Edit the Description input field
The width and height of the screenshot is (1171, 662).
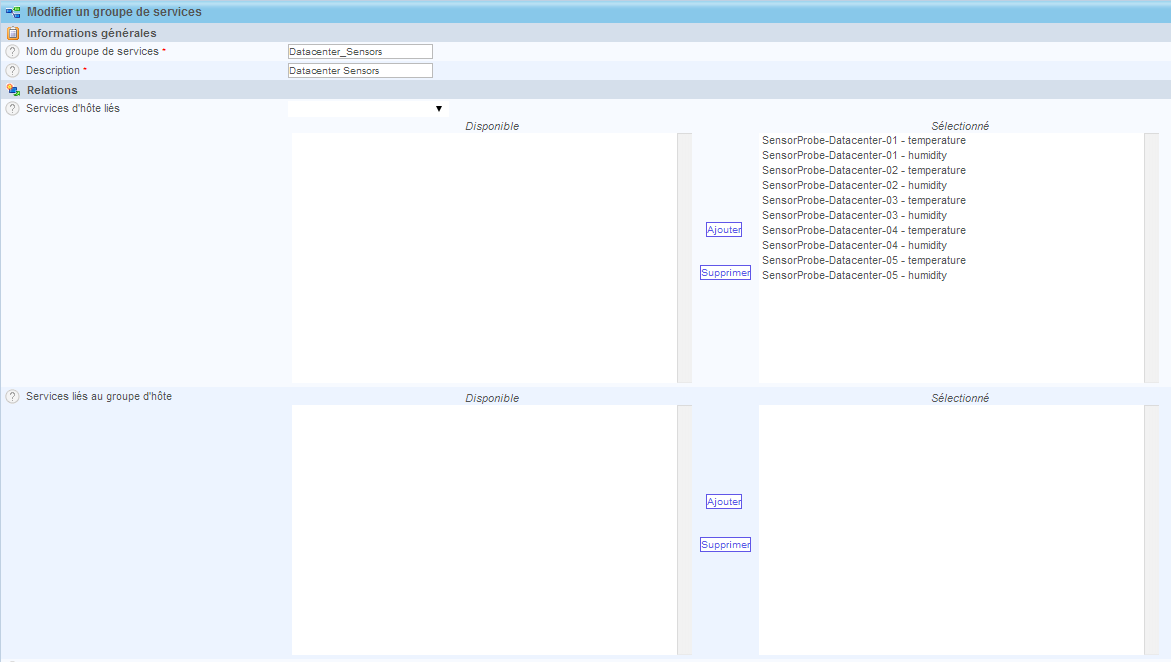[360, 70]
